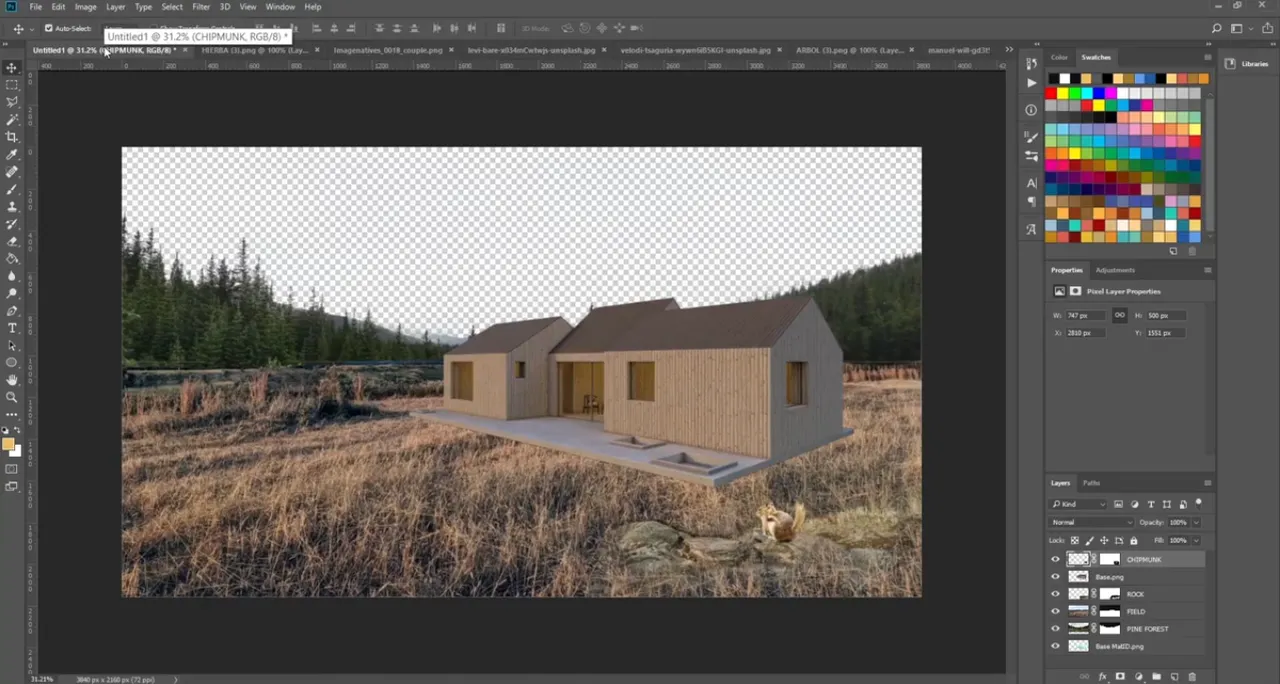Add a layer style with fx icon
This screenshot has width=1280, height=684.
[x=1103, y=677]
